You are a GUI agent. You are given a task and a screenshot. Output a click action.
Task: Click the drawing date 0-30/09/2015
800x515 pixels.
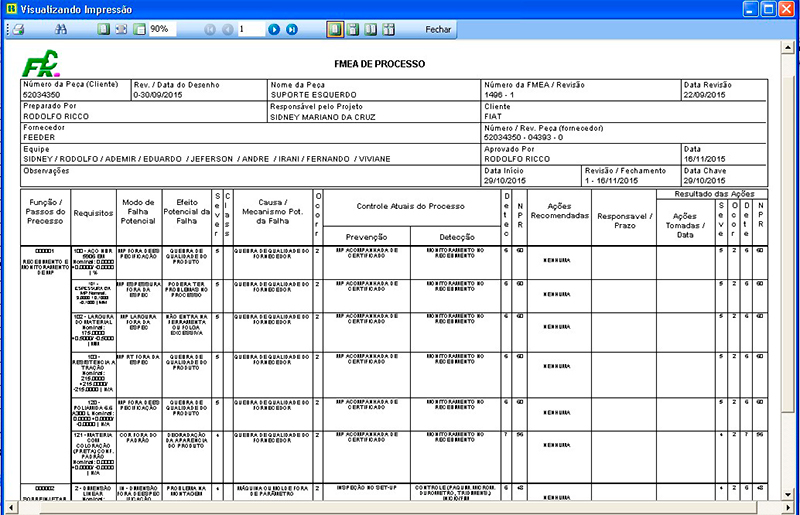coord(158,95)
